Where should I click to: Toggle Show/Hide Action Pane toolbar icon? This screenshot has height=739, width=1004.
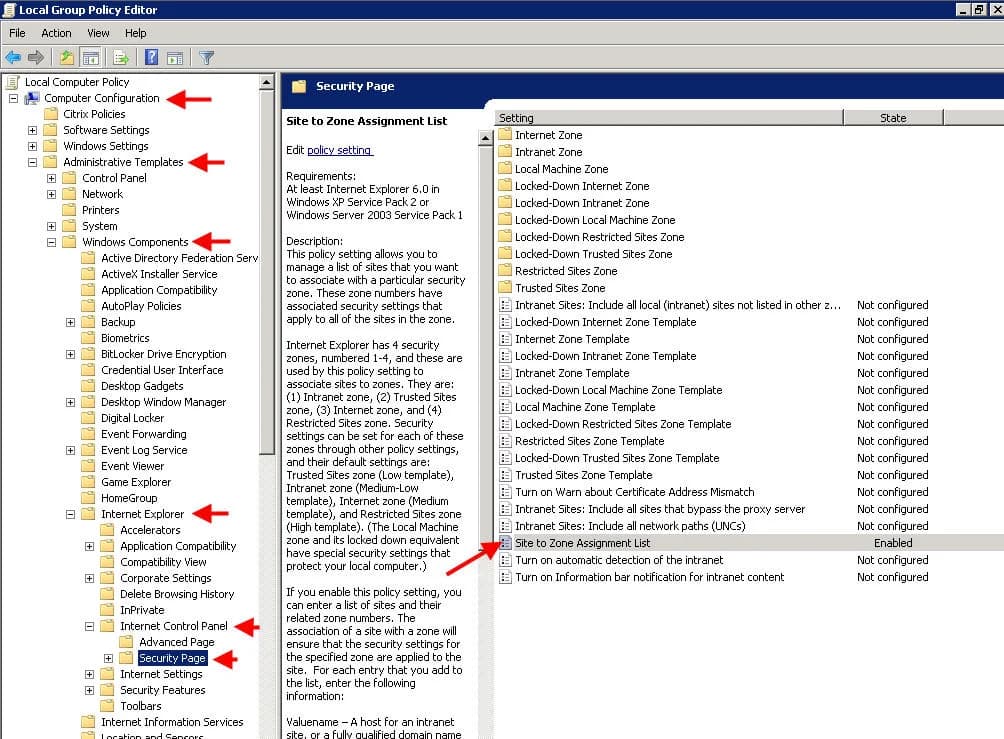(175, 58)
